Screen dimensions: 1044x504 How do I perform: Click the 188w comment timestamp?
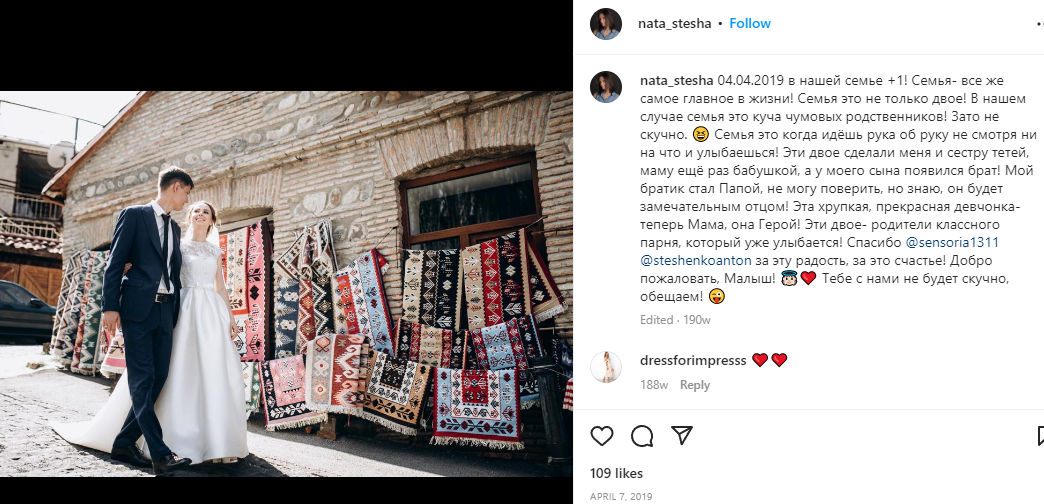click(654, 385)
